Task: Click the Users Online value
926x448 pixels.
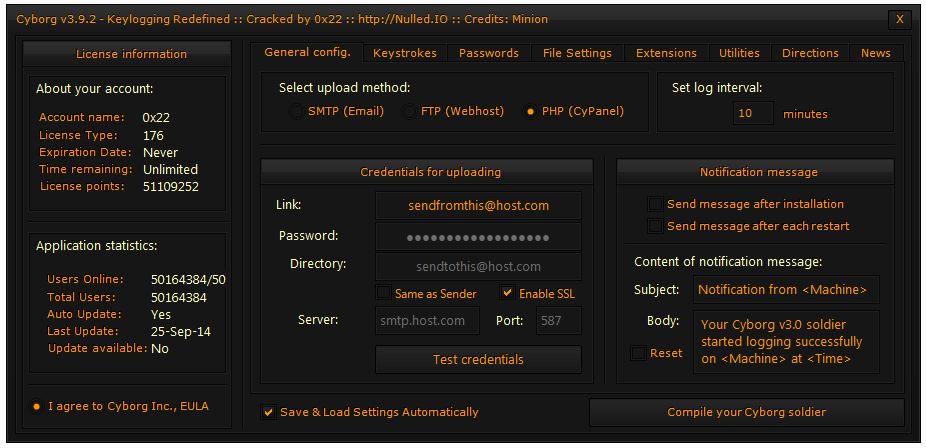Action: click(x=188, y=280)
